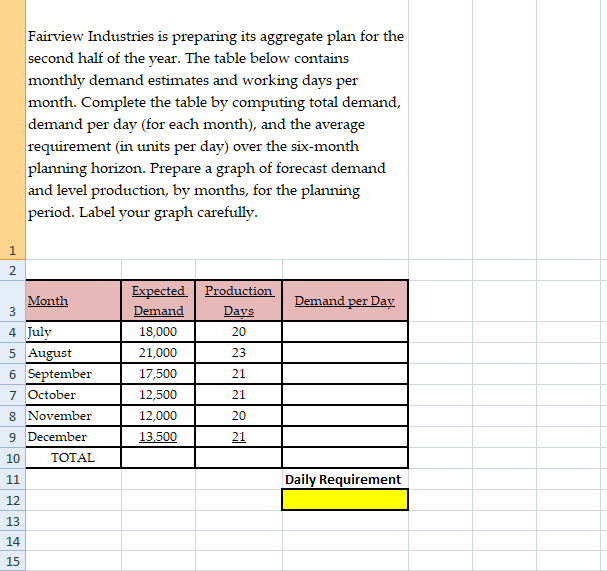Select December's 21 production days cell
Screen dimensions: 607x571
point(239,437)
